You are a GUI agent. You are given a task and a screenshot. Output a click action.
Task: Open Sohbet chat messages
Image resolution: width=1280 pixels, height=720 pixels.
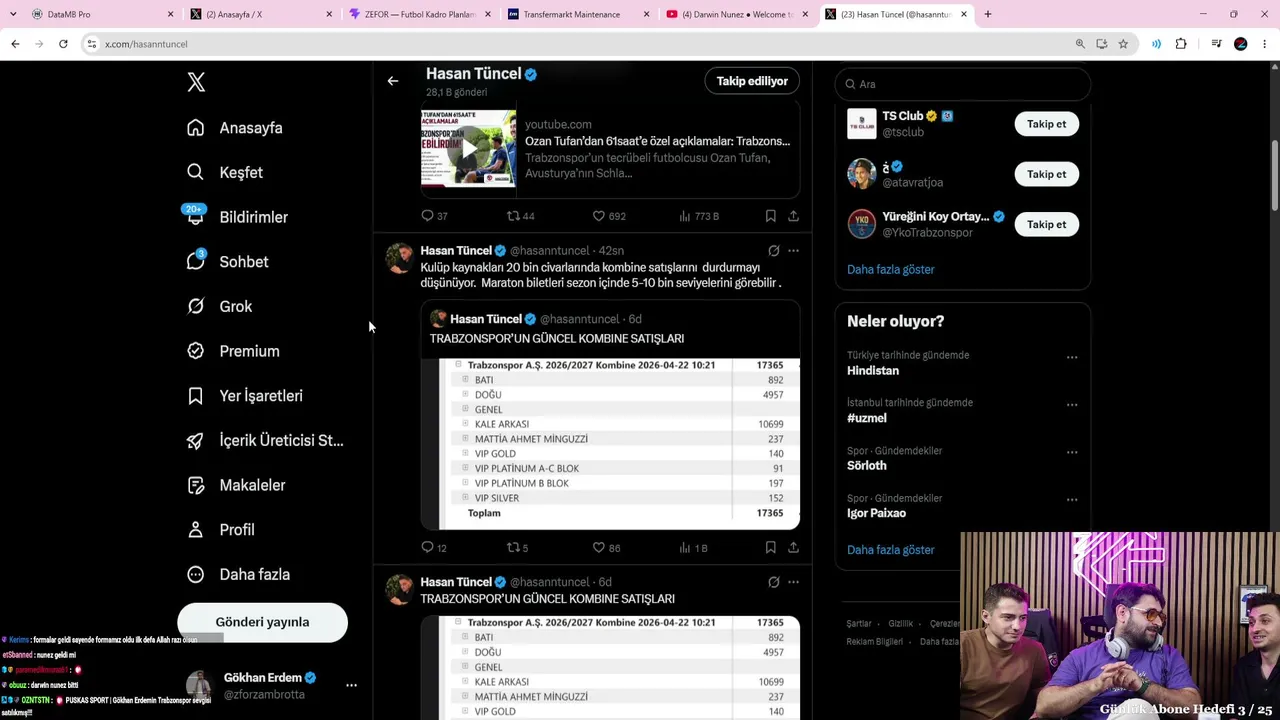point(228,262)
